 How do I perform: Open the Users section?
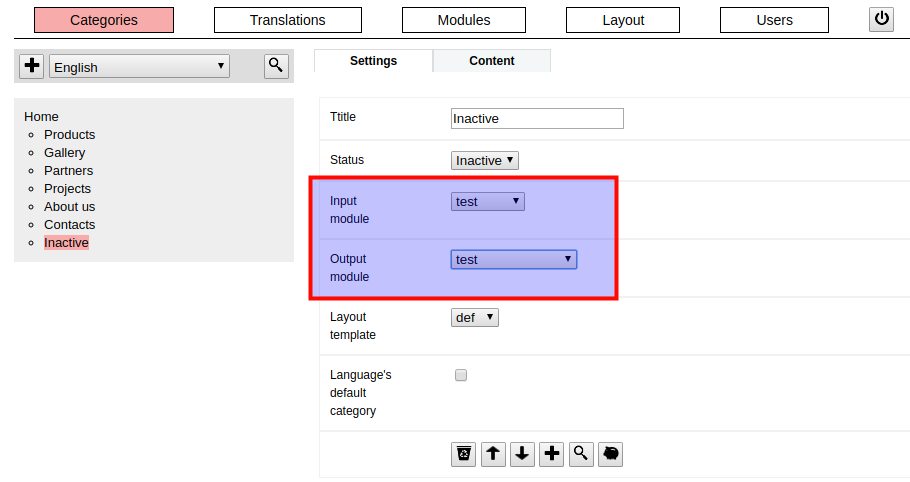pos(774,20)
